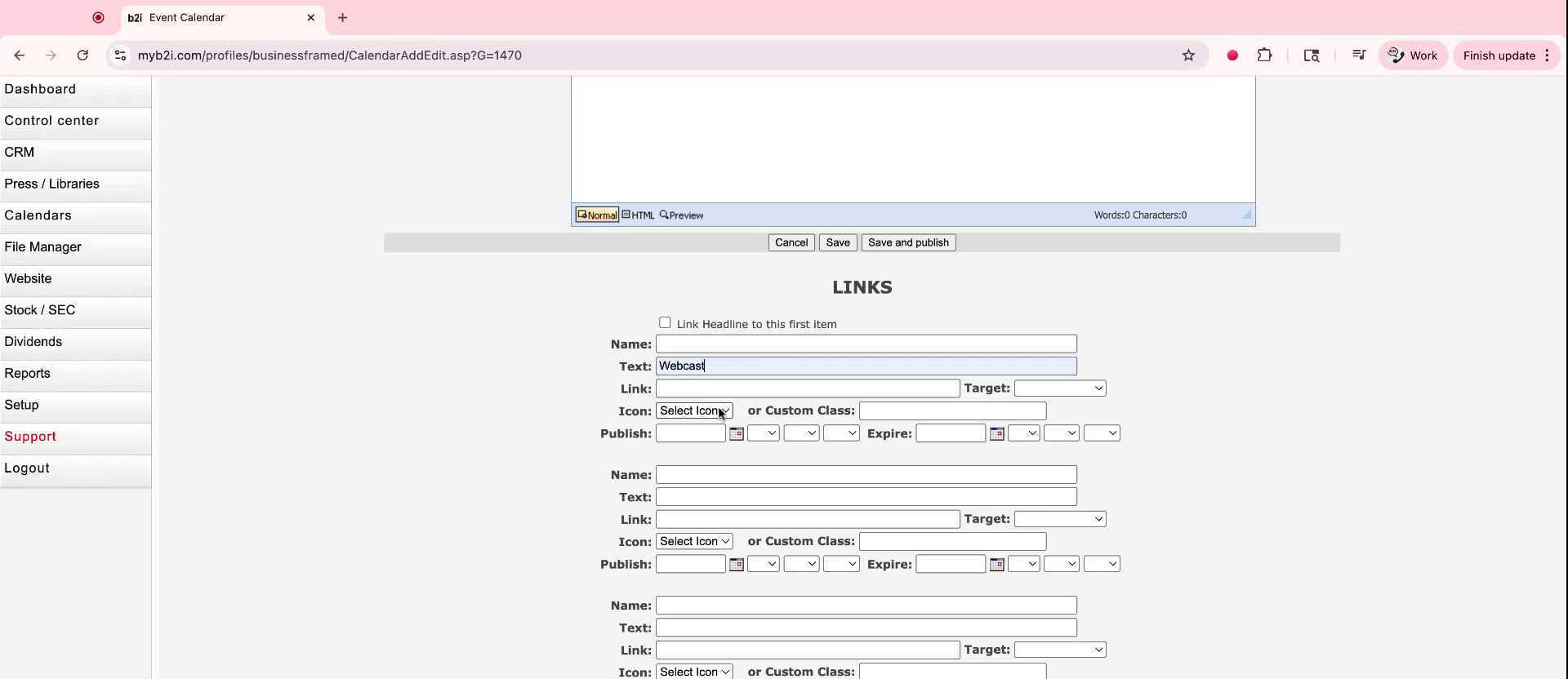Viewport: 1568px width, 679px height.
Task: Open File Manager in sidebar
Action: (x=75, y=247)
